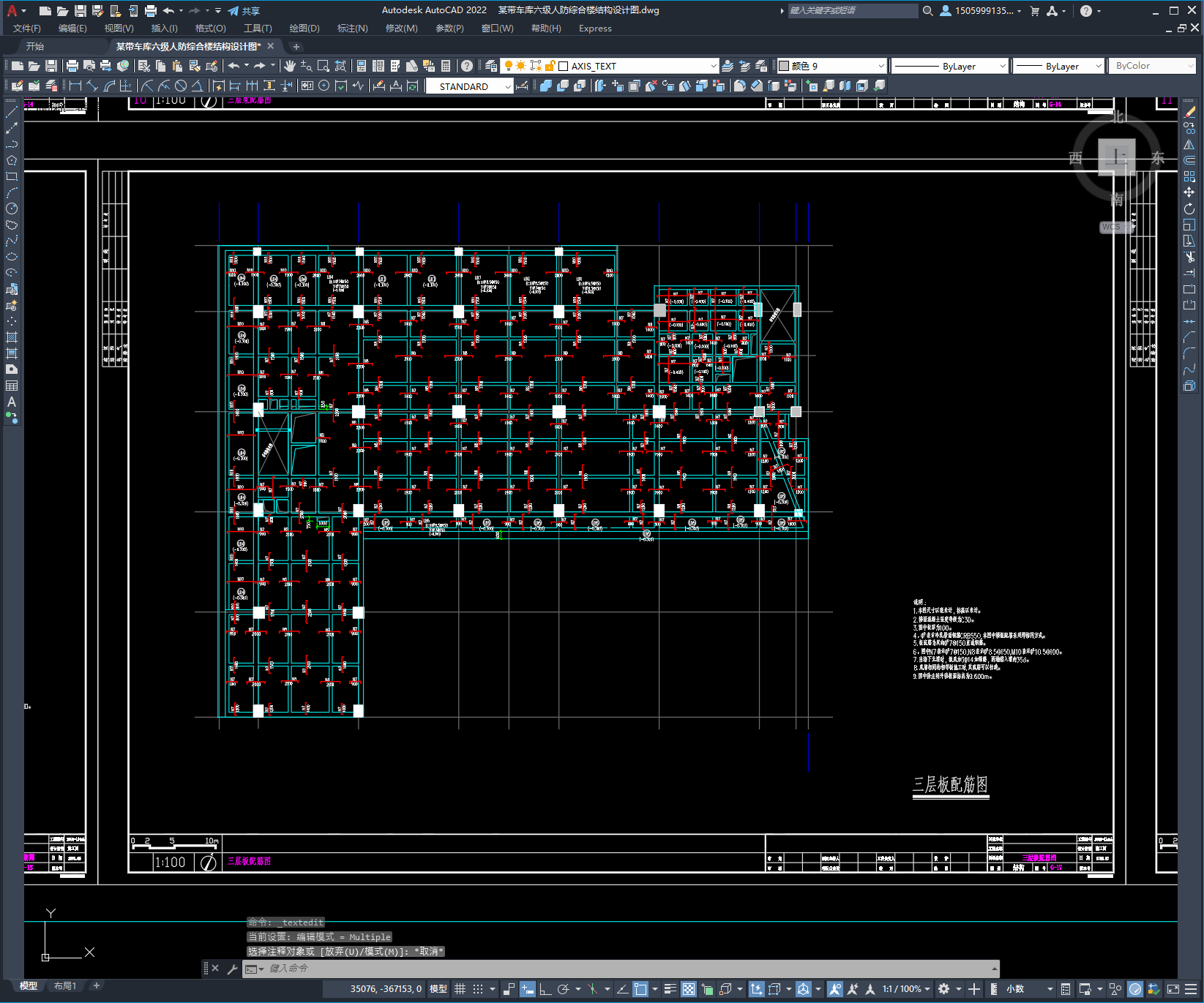Open the QuickCalc calculator icon
The width and height of the screenshot is (1204, 1003).
tap(446, 66)
